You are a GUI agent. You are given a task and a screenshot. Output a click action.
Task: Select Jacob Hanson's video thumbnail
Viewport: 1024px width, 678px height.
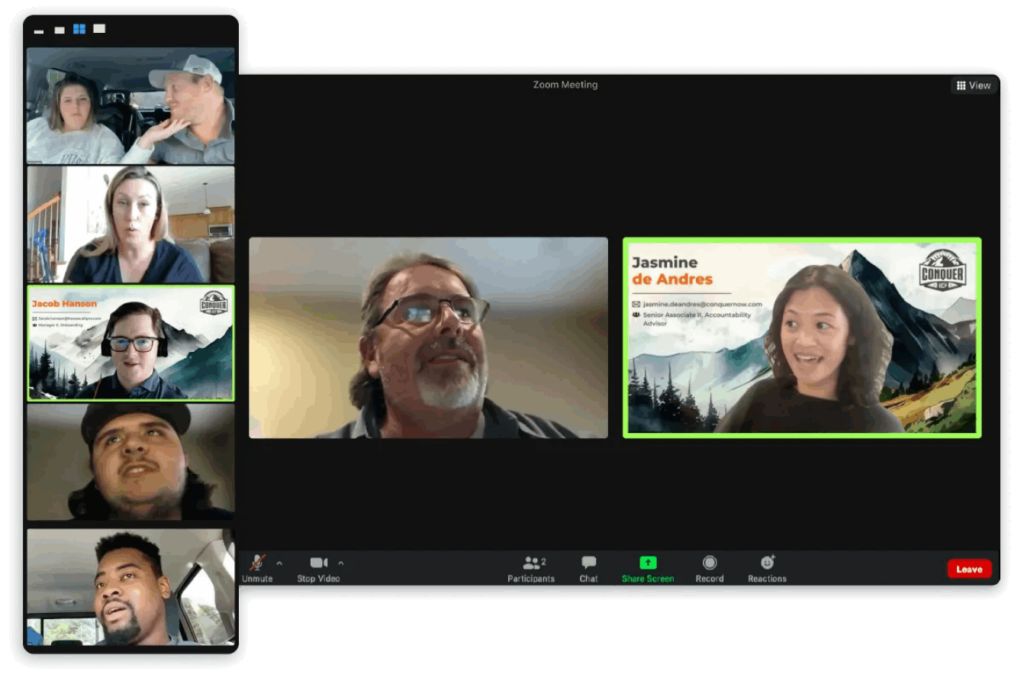131,343
